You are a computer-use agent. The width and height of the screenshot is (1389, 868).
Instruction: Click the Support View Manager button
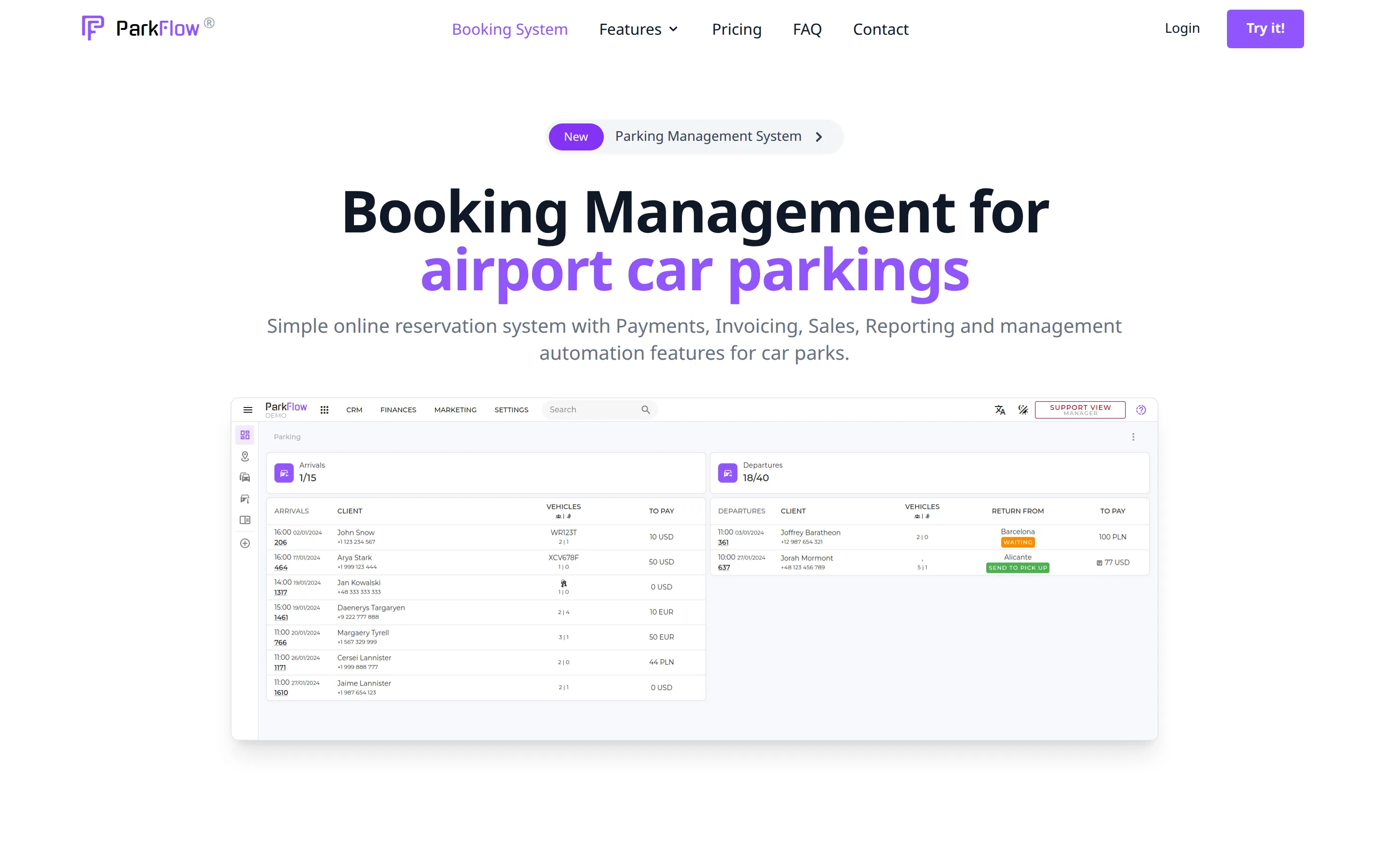point(1080,410)
